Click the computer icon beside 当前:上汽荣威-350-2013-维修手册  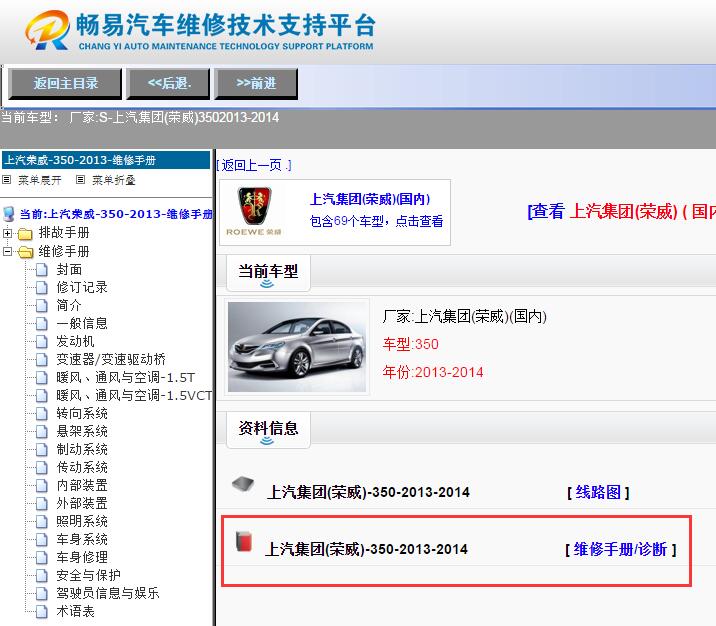(9, 214)
